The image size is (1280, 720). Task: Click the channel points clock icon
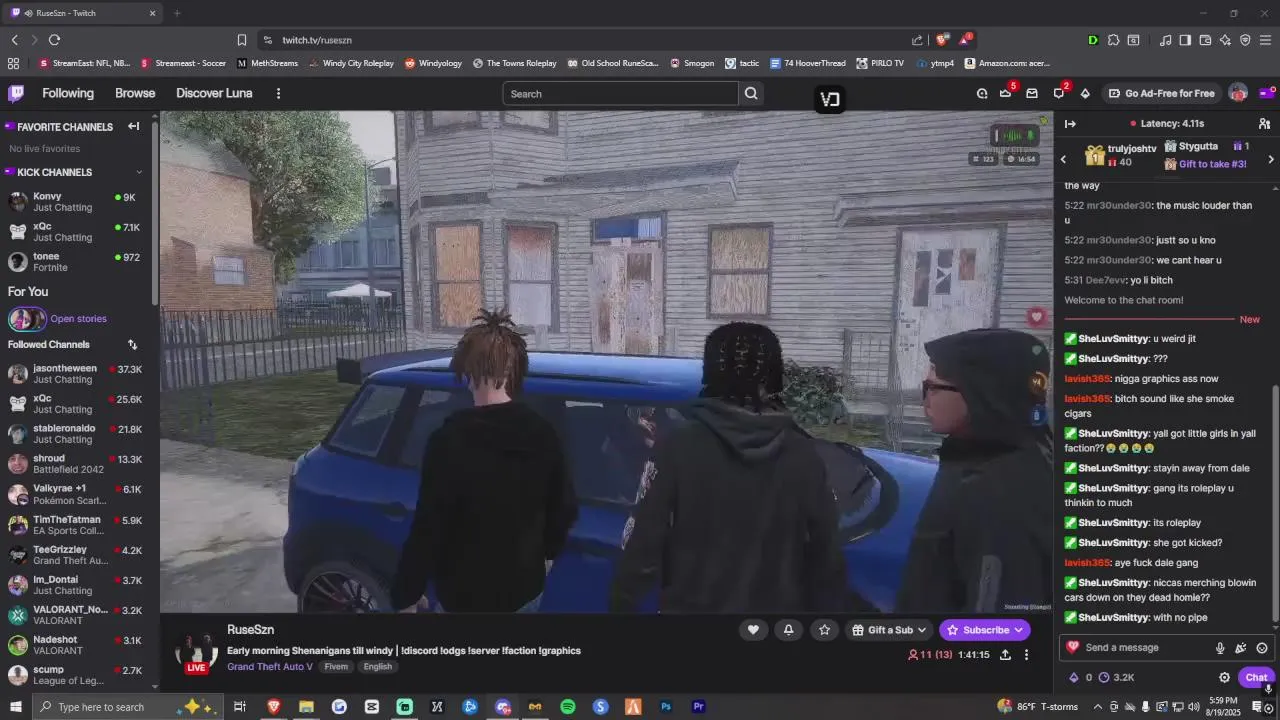(1104, 677)
